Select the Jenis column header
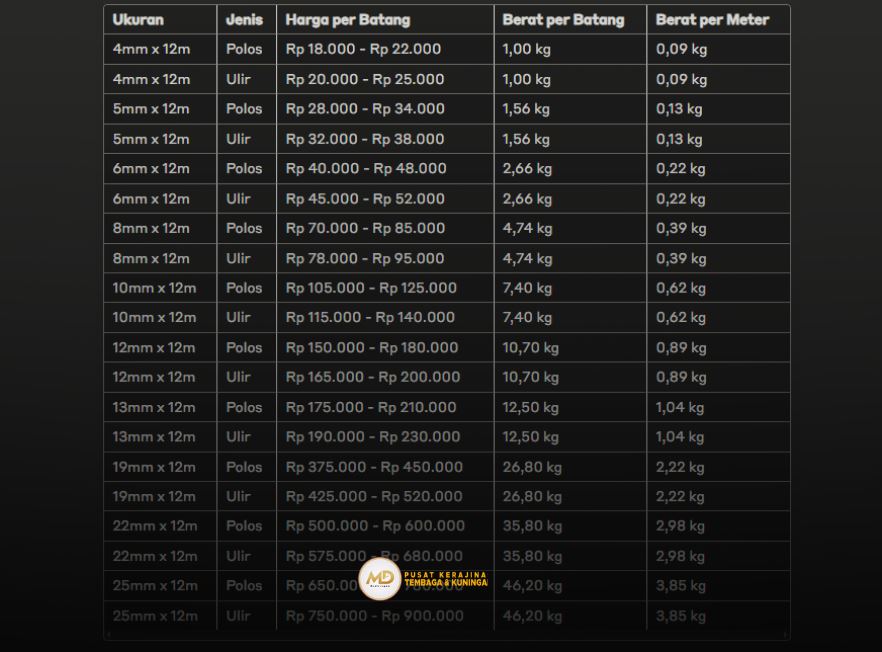Image resolution: width=882 pixels, height=652 pixels. [244, 20]
